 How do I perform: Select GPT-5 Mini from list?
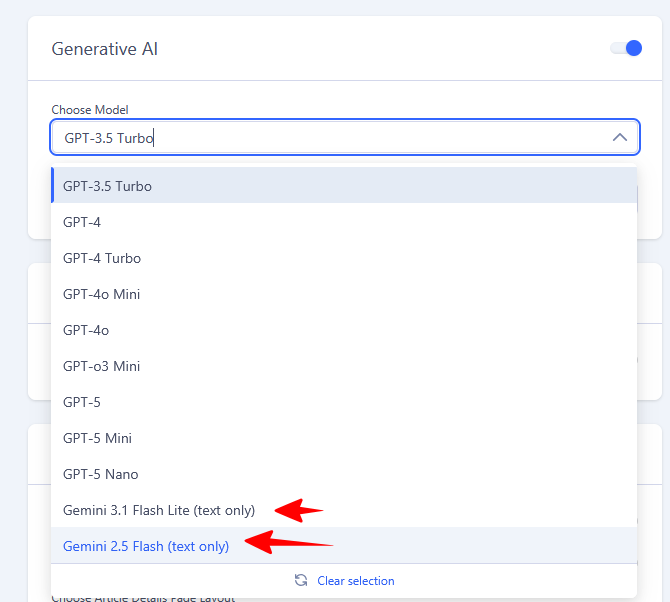[x=344, y=438]
